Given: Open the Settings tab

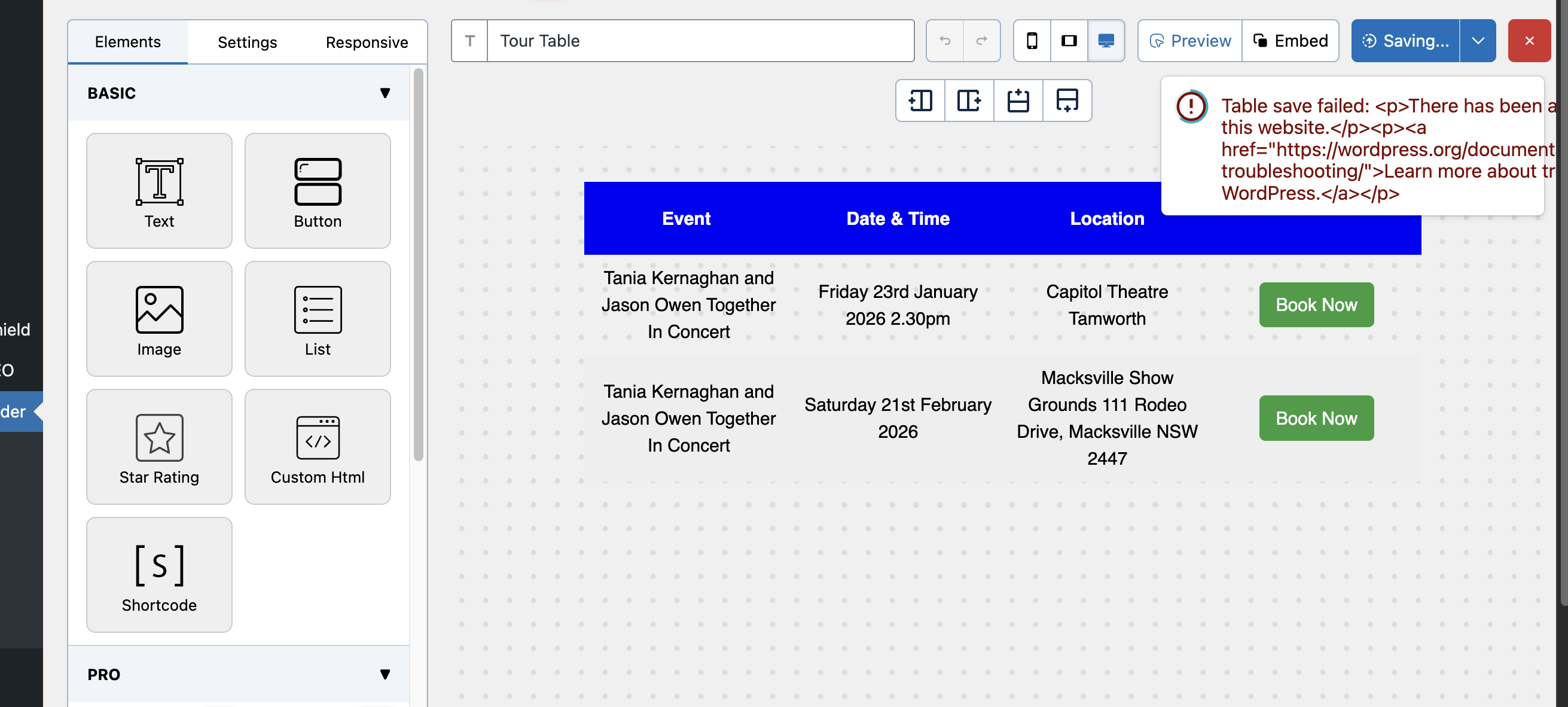Looking at the screenshot, I should pyautogui.click(x=247, y=42).
